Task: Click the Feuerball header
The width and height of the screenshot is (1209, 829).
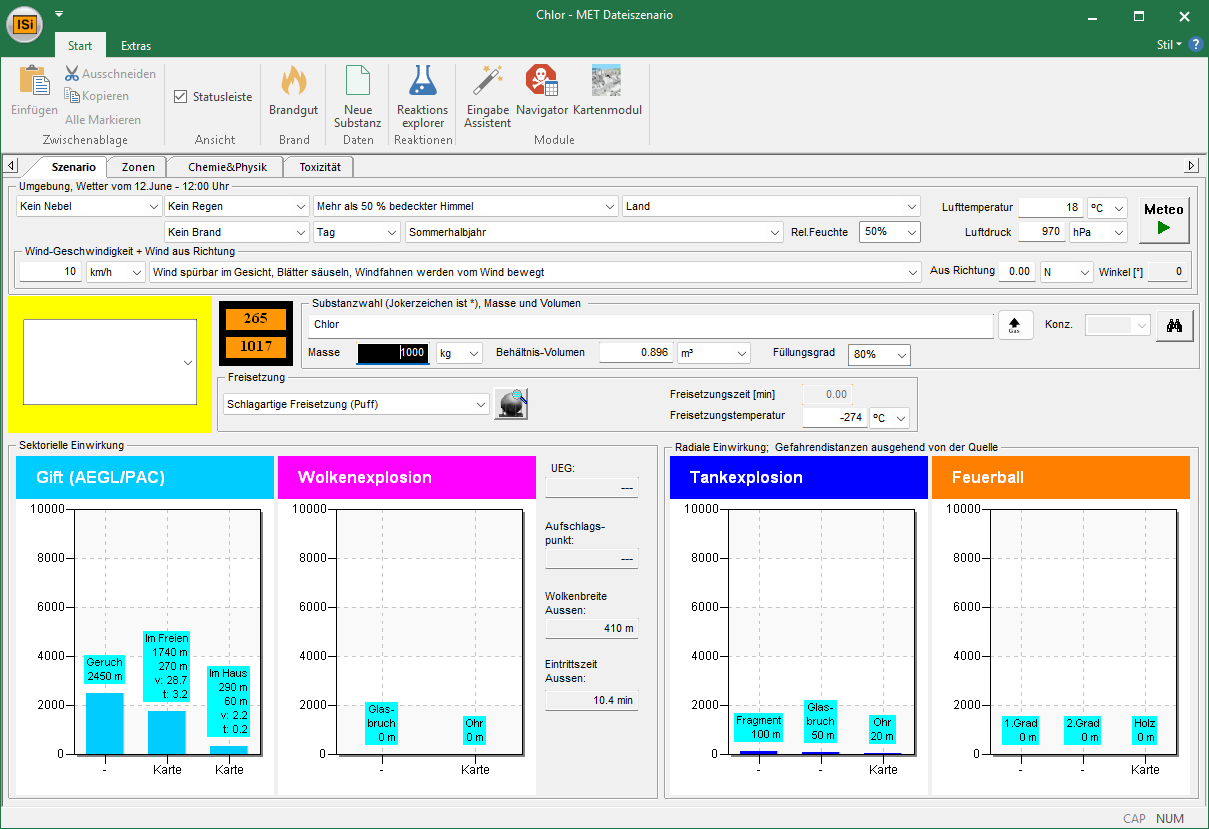Action: 1061,478
